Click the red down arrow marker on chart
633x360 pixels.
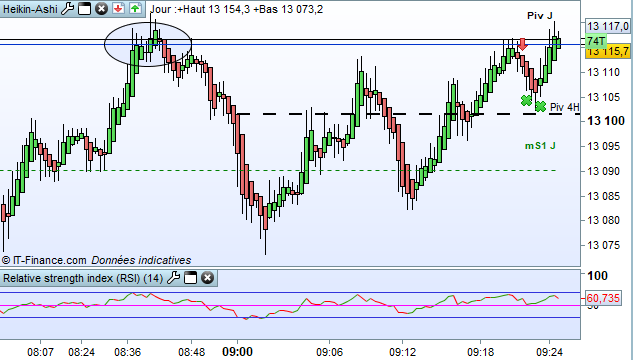(x=523, y=44)
